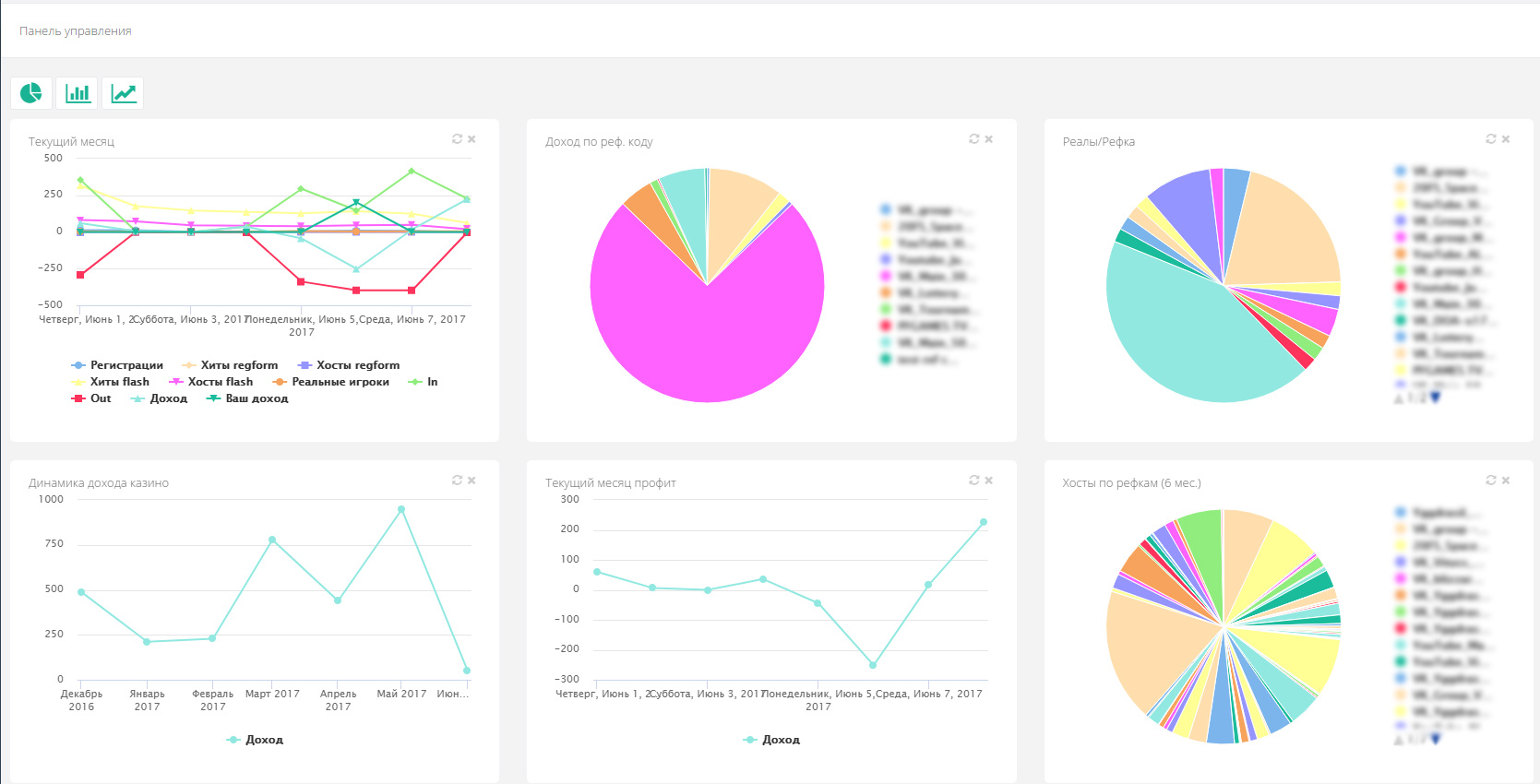Toggle Доход series in Текущий месяц legend
This screenshot has width=1540, height=784.
(159, 398)
